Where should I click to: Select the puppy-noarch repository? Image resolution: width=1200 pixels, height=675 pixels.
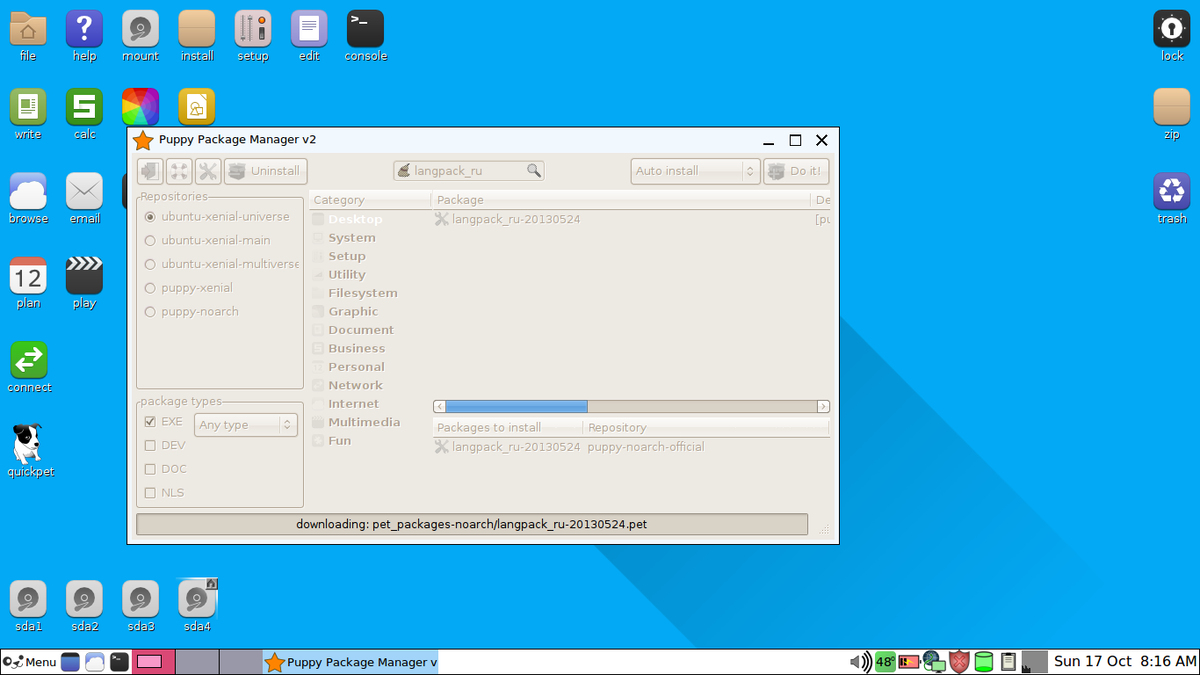tap(192, 312)
